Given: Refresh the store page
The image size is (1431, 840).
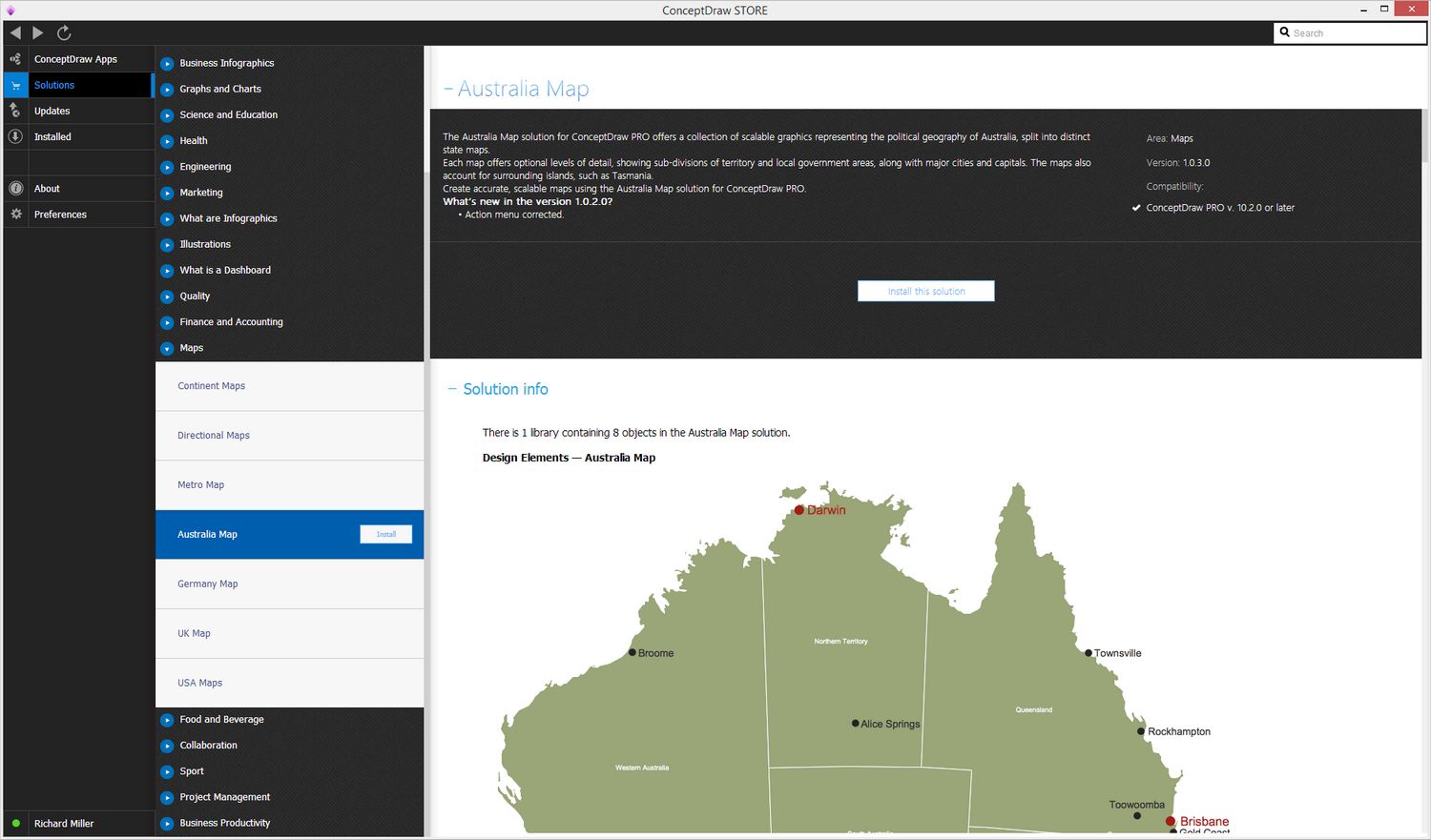Looking at the screenshot, I should [64, 32].
